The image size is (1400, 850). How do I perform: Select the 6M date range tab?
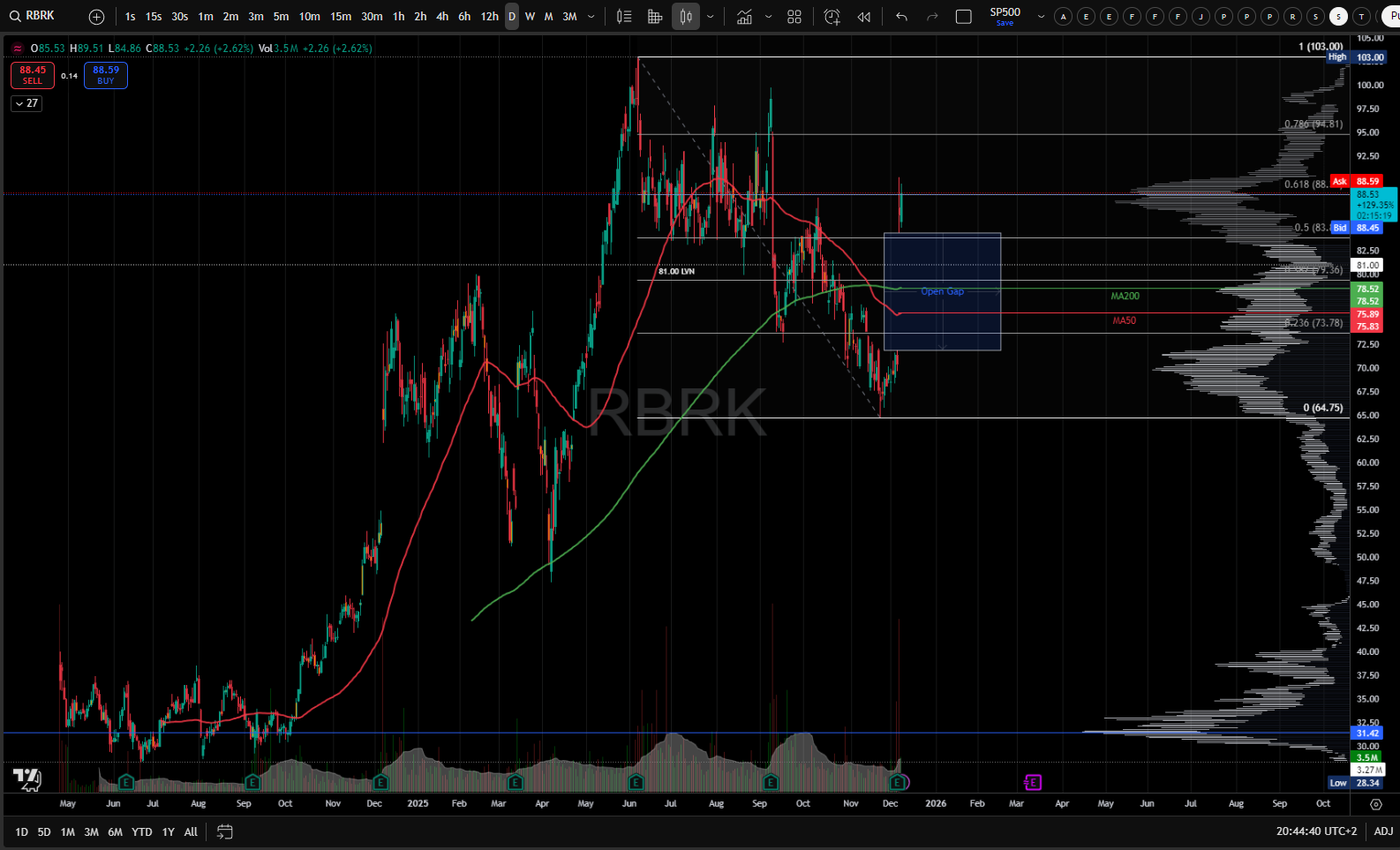[x=115, y=831]
